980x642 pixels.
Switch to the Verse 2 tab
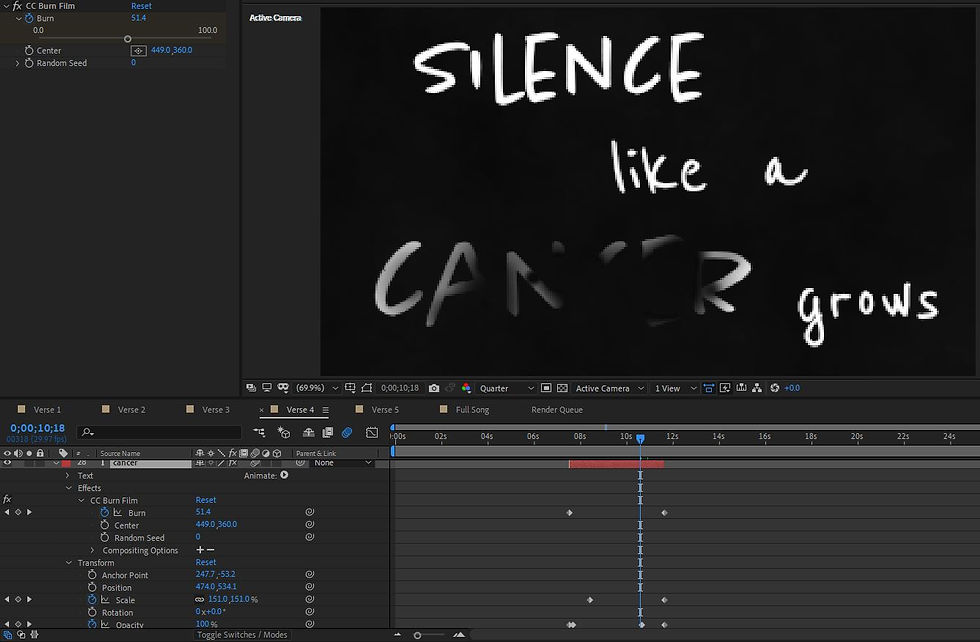131,409
